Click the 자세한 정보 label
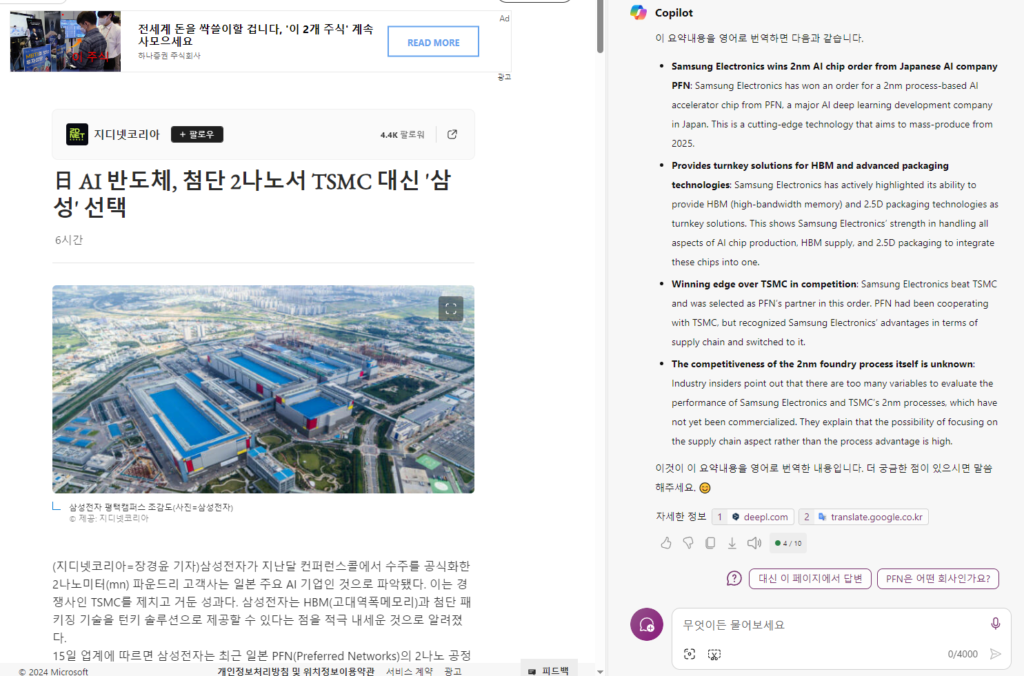This screenshot has height=676, width=1024. click(680, 517)
